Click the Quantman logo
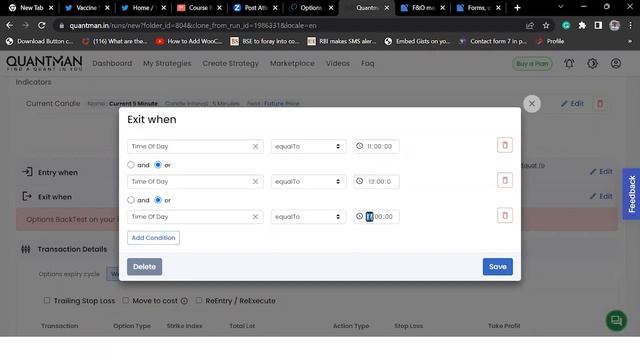The width and height of the screenshot is (640, 360). click(44, 63)
